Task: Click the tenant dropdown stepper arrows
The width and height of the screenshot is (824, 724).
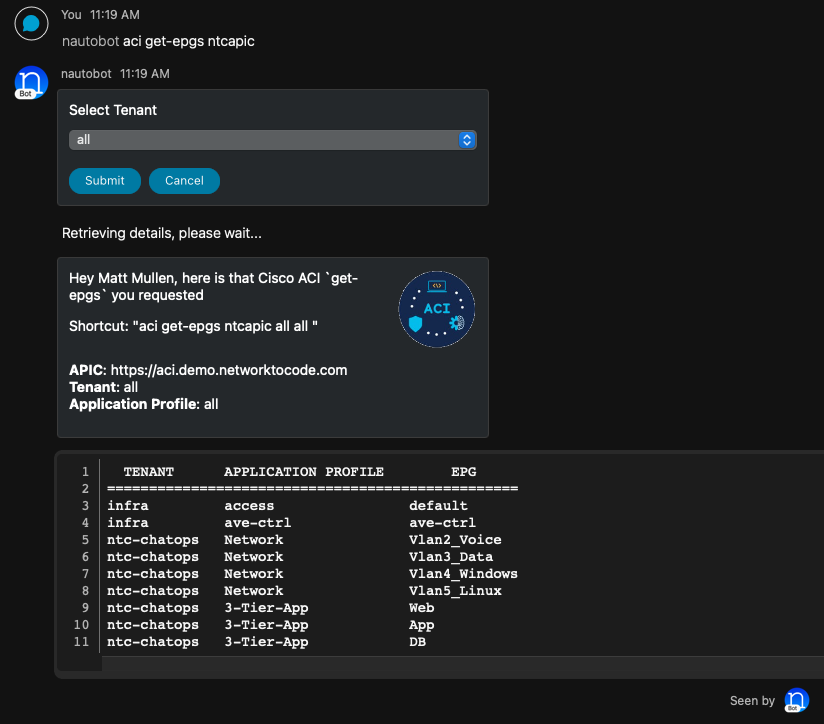Action: [x=467, y=140]
